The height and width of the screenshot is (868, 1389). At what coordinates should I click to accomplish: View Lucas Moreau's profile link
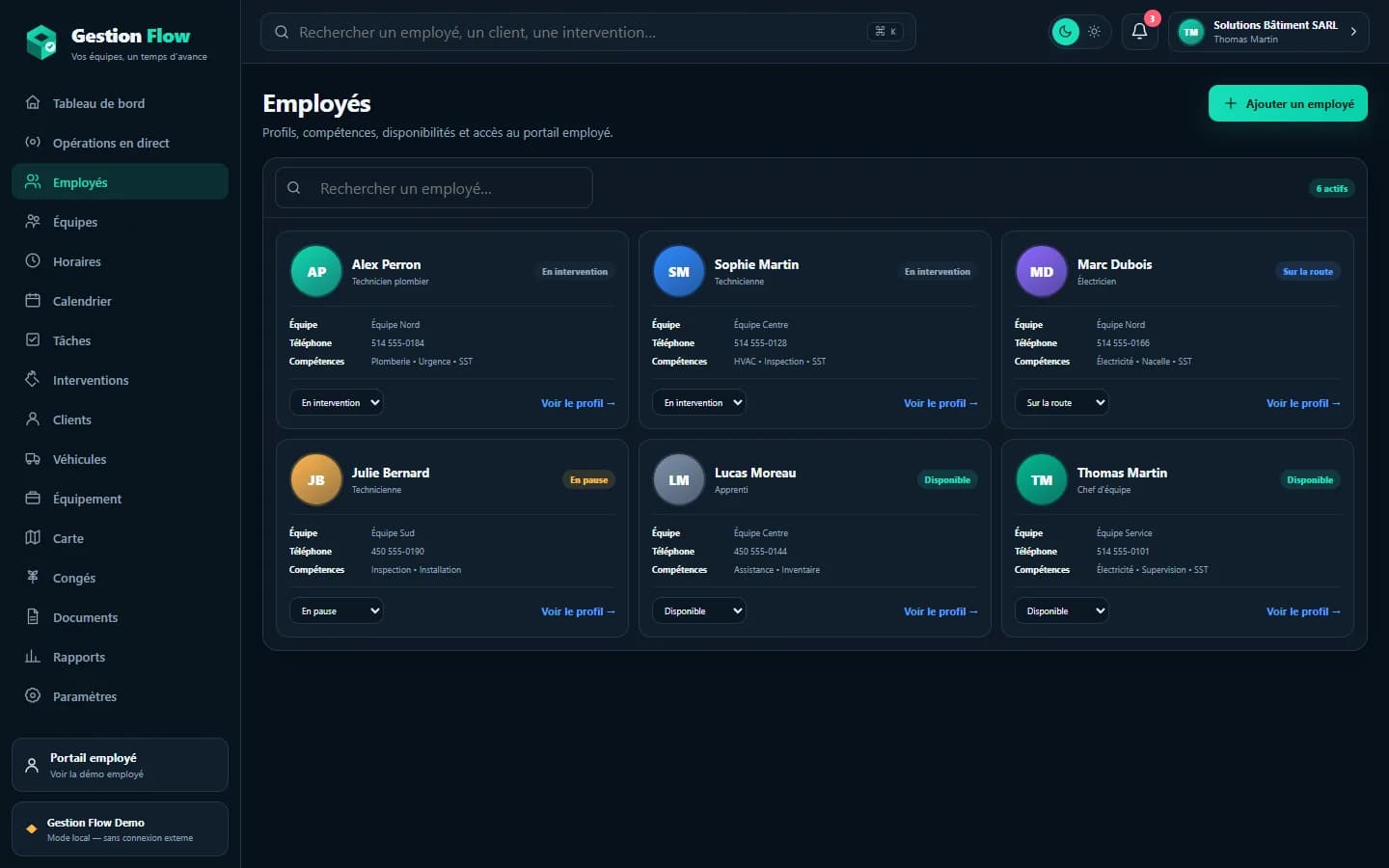(x=940, y=611)
